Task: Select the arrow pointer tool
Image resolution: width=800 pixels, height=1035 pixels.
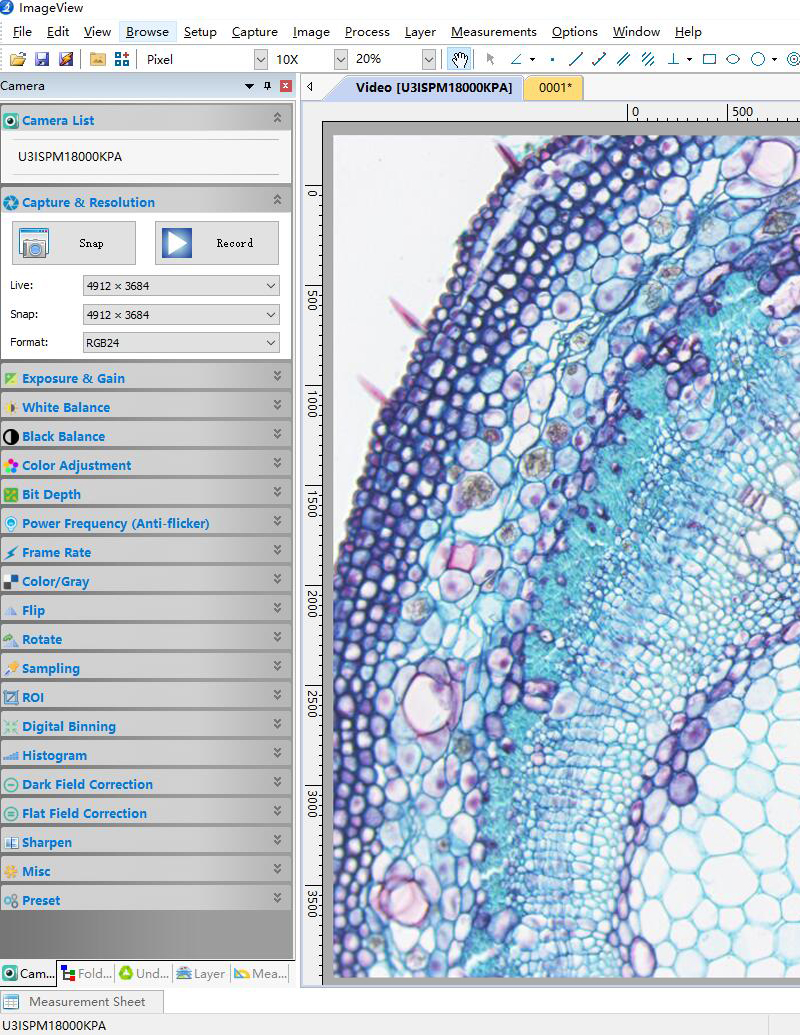Action: click(x=490, y=59)
